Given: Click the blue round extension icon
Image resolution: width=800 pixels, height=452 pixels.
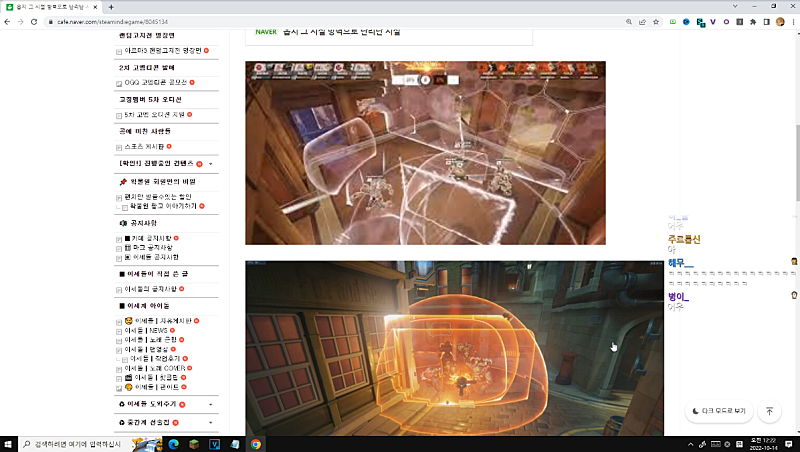Looking at the screenshot, I should pyautogui.click(x=686, y=22).
